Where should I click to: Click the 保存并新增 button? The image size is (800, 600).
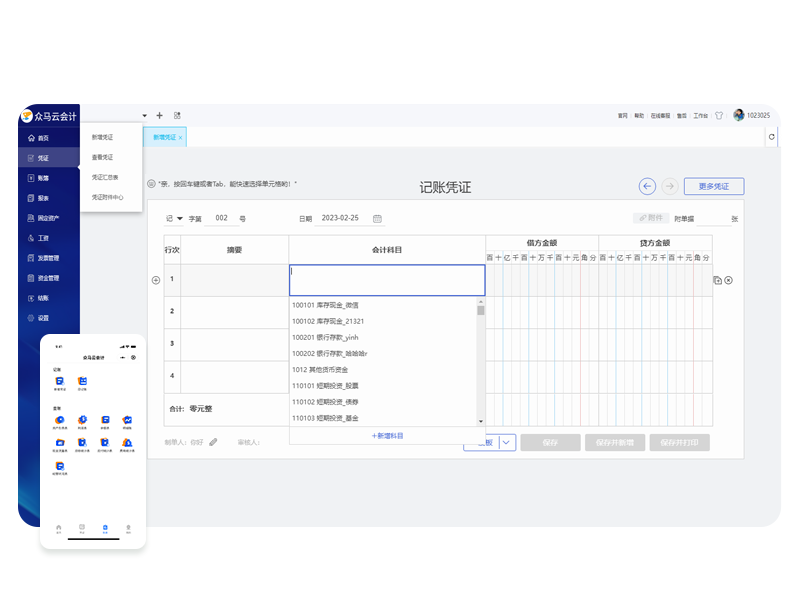tap(615, 442)
